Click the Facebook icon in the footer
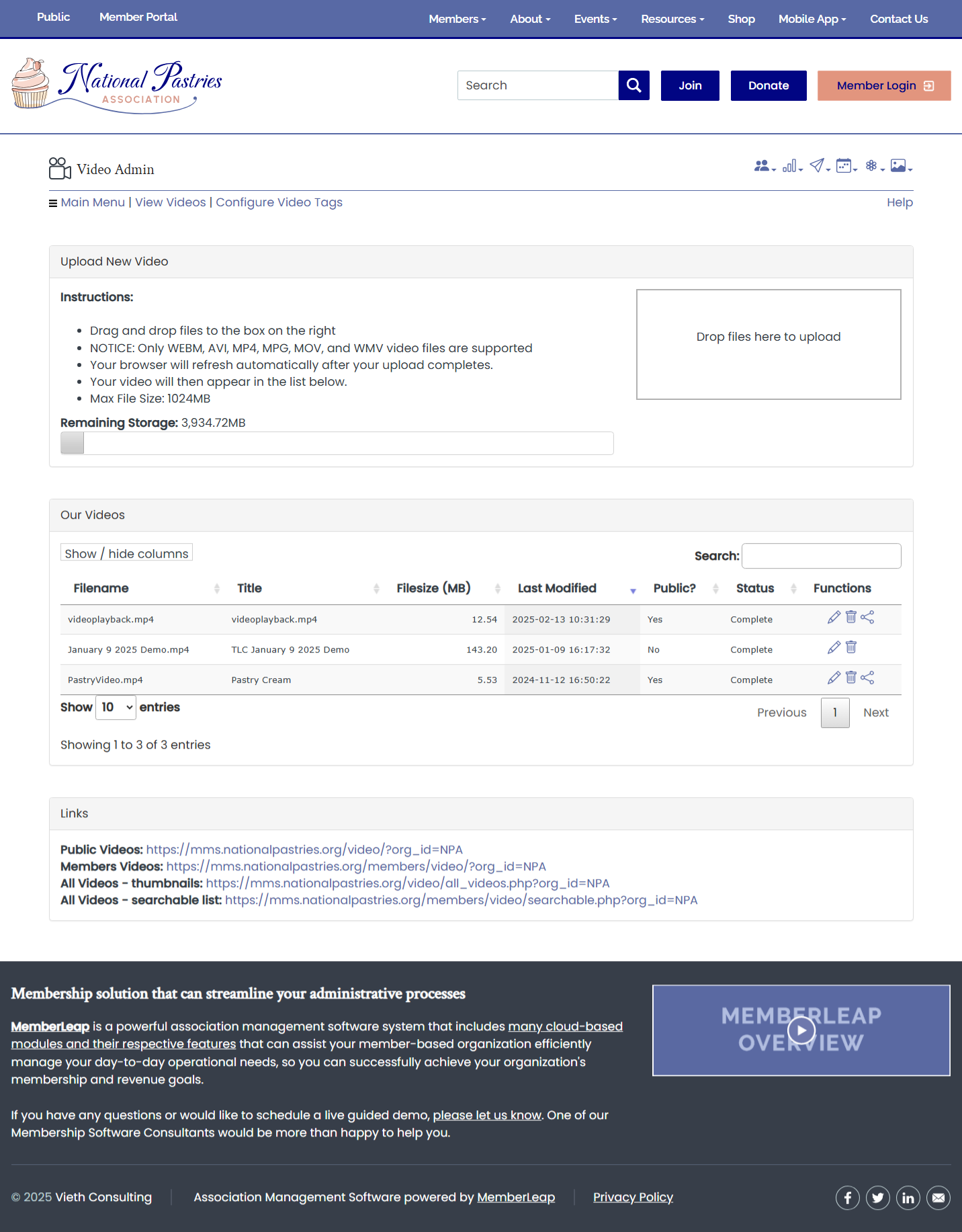Viewport: 962px width, 1232px height. tap(848, 1198)
